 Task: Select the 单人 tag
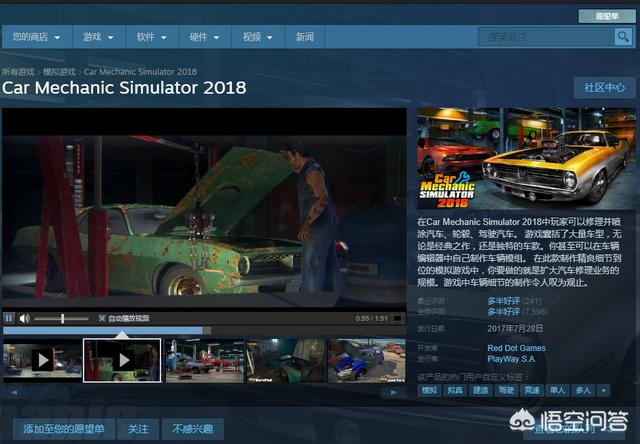(558, 391)
